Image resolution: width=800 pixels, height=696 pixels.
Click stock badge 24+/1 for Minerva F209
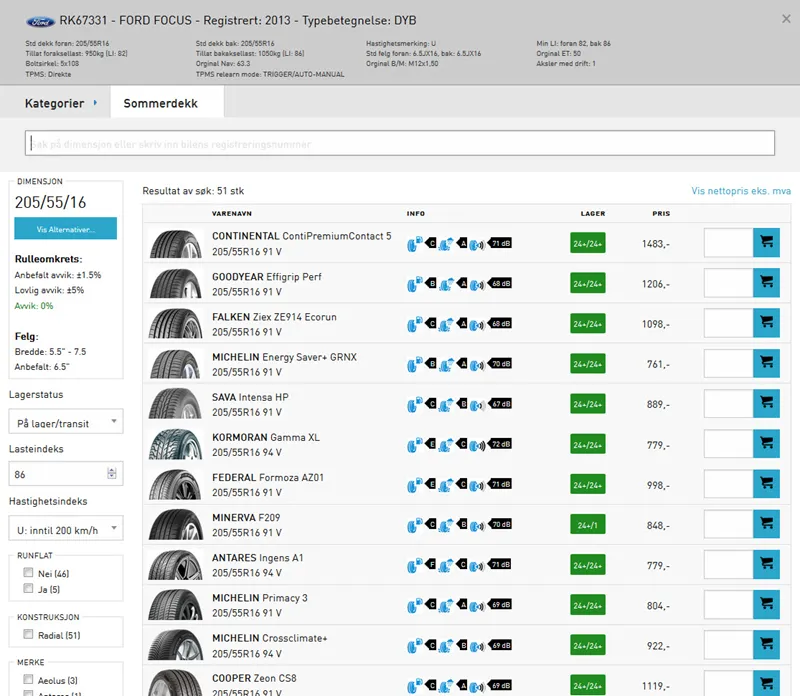click(588, 525)
